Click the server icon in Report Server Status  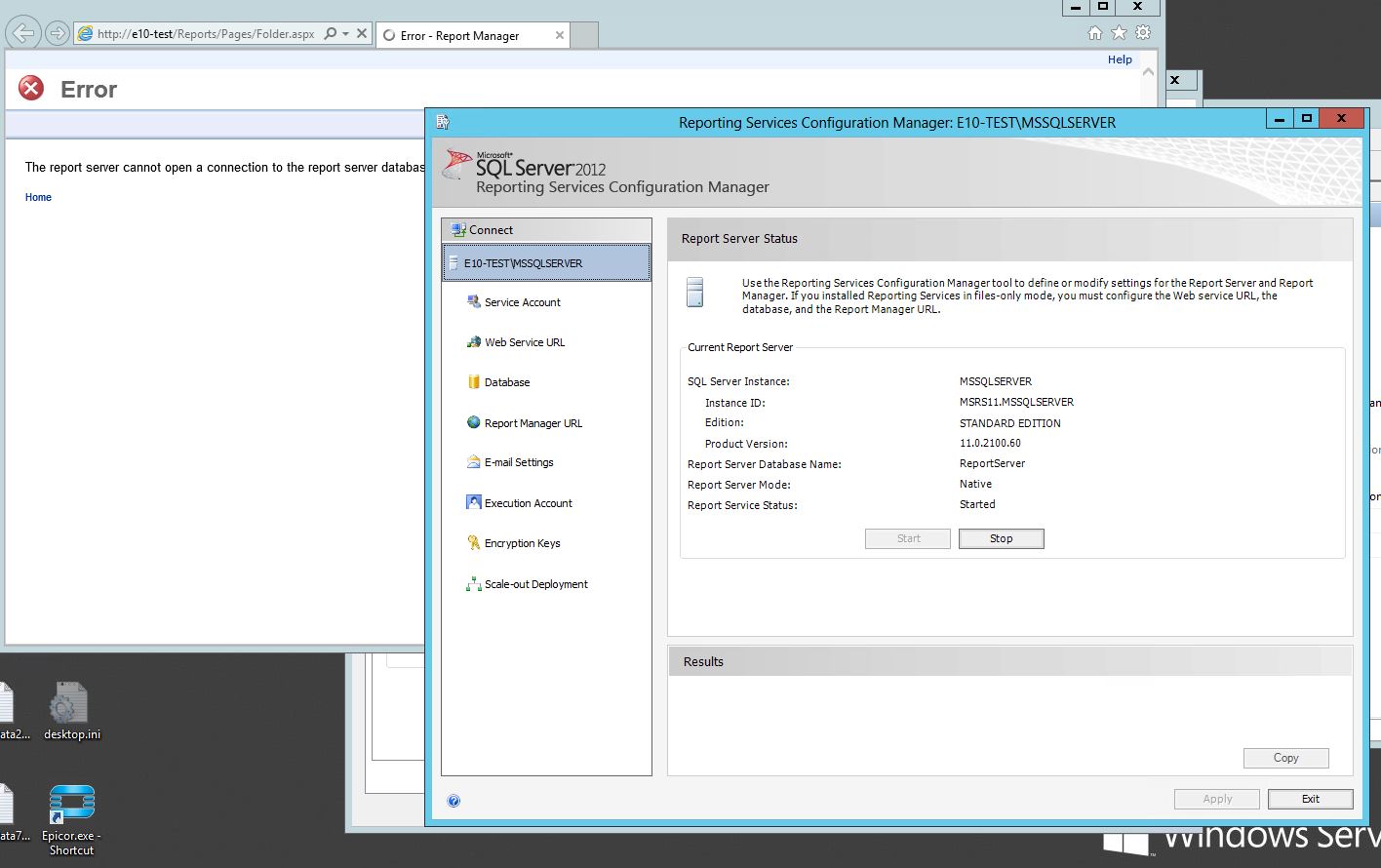click(694, 292)
